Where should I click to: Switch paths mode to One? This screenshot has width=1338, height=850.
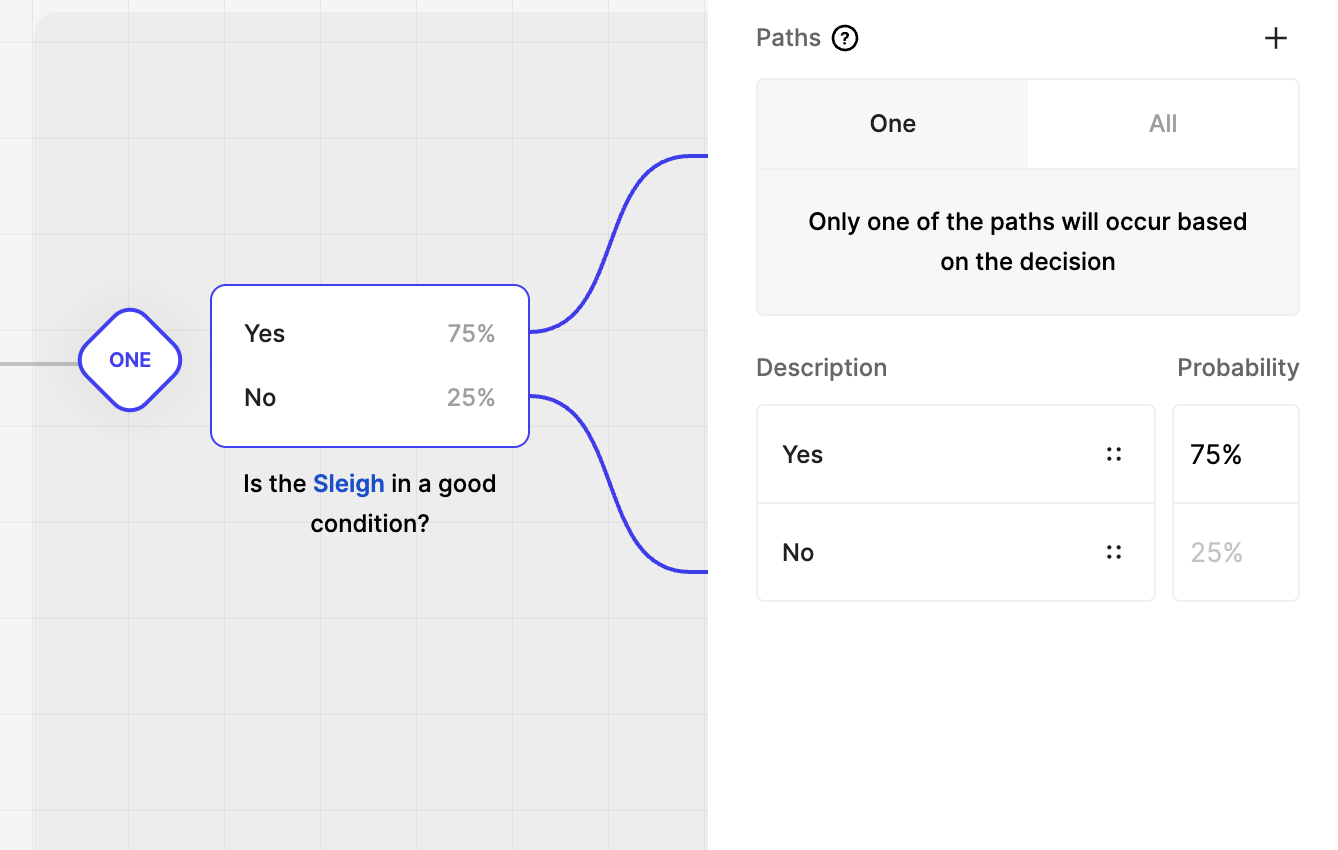coord(892,124)
